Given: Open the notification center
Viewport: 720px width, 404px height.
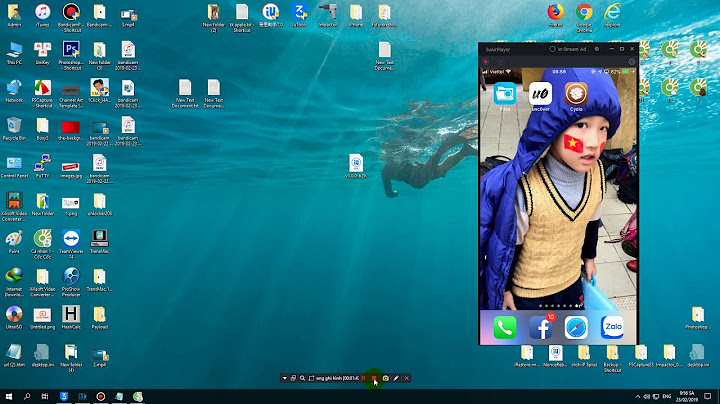Looking at the screenshot, I should (x=708, y=396).
